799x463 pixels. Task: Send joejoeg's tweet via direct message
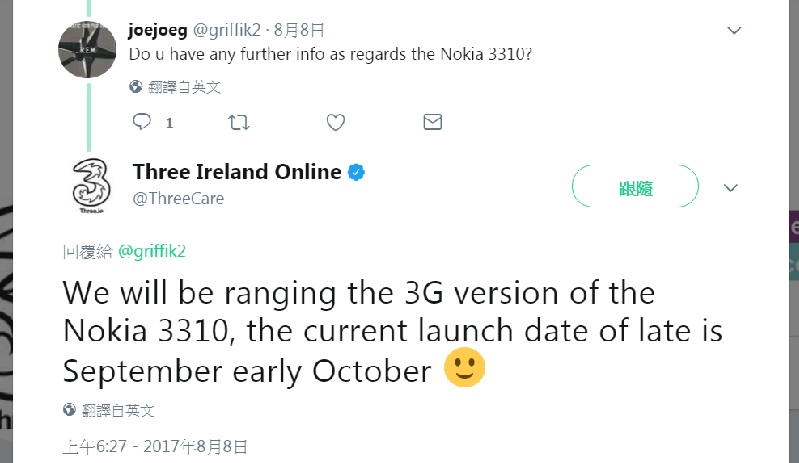click(432, 122)
